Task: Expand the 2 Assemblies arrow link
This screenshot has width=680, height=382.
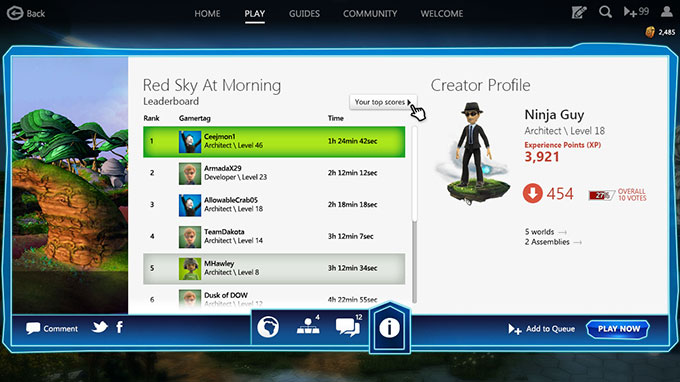Action: tap(553, 242)
